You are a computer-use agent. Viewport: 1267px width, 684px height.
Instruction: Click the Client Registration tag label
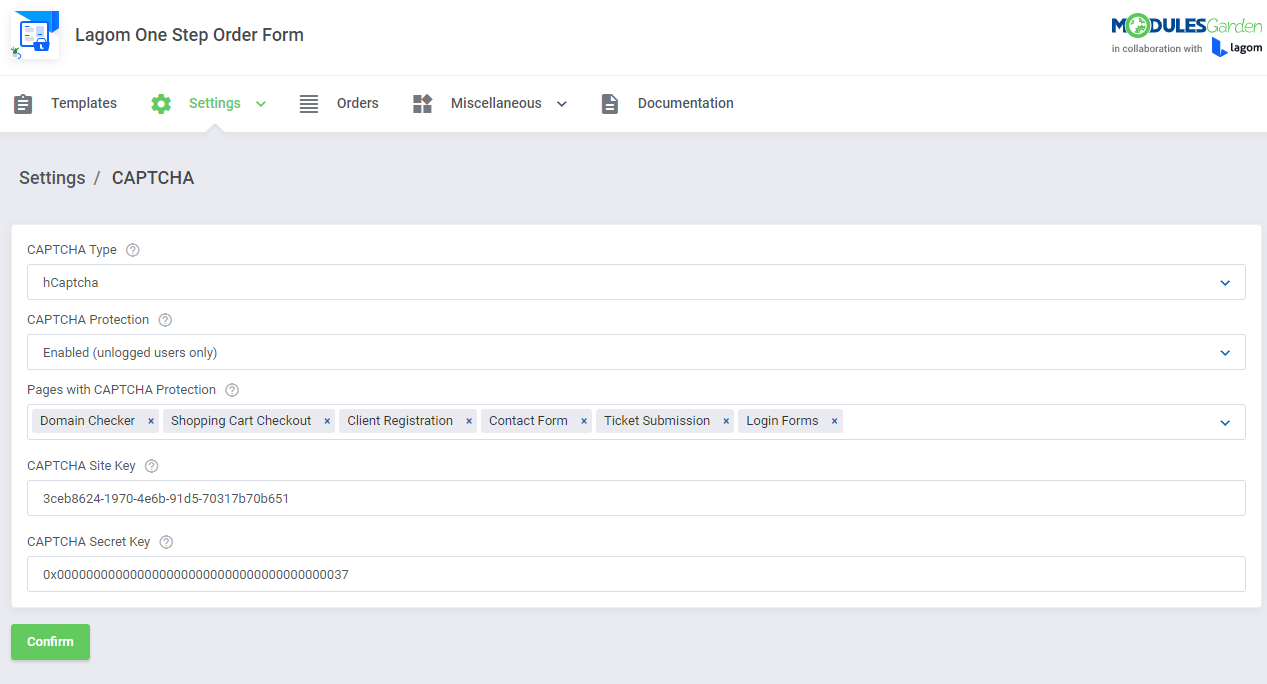click(x=400, y=421)
